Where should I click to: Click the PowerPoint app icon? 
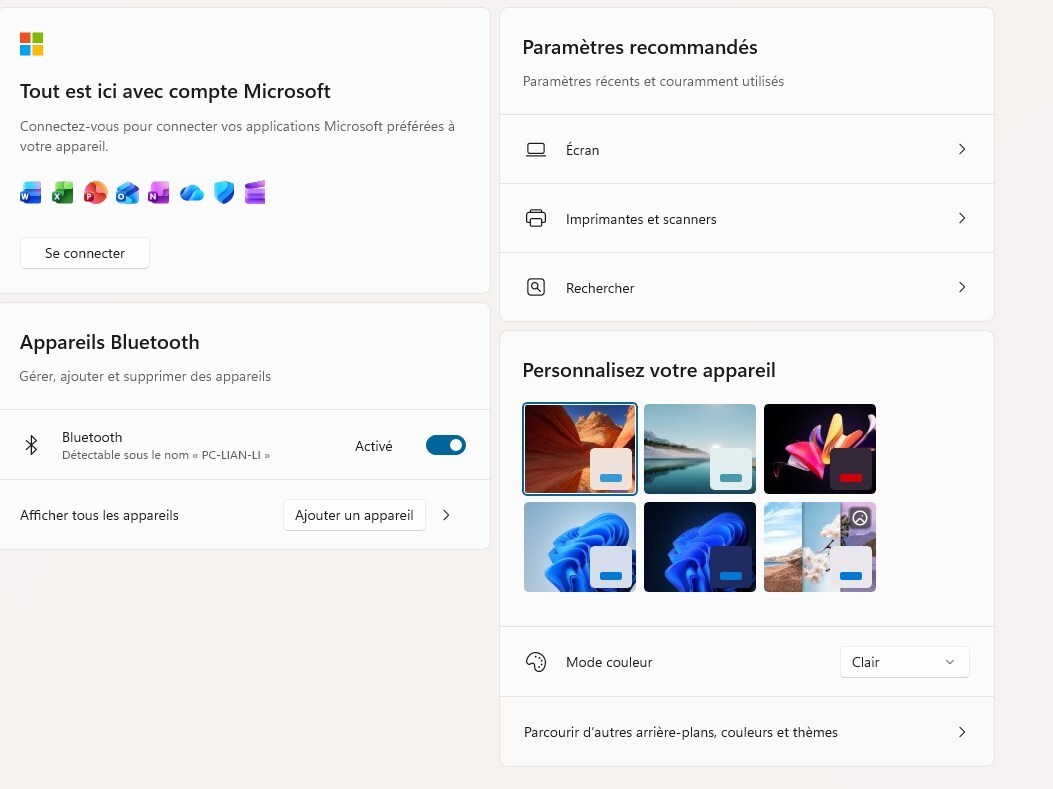[x=95, y=193]
